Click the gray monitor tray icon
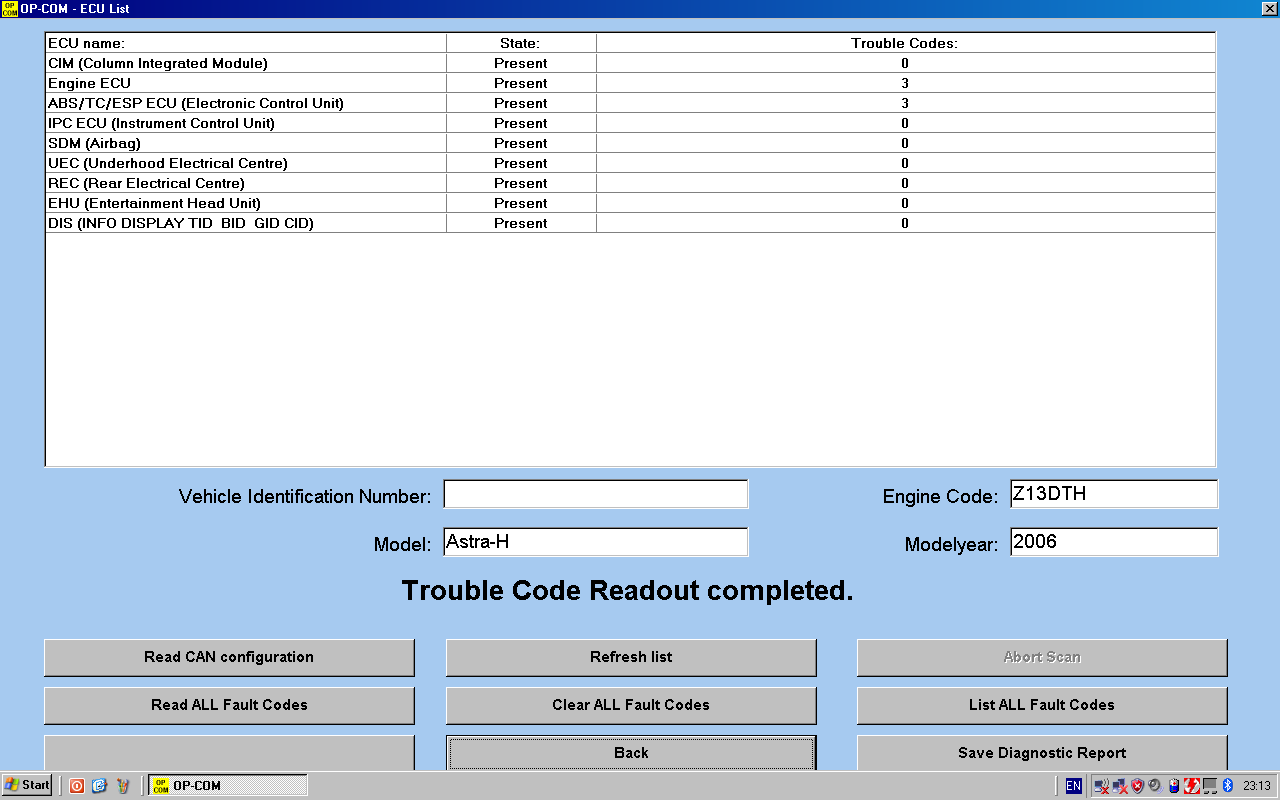 pyautogui.click(x=1210, y=786)
